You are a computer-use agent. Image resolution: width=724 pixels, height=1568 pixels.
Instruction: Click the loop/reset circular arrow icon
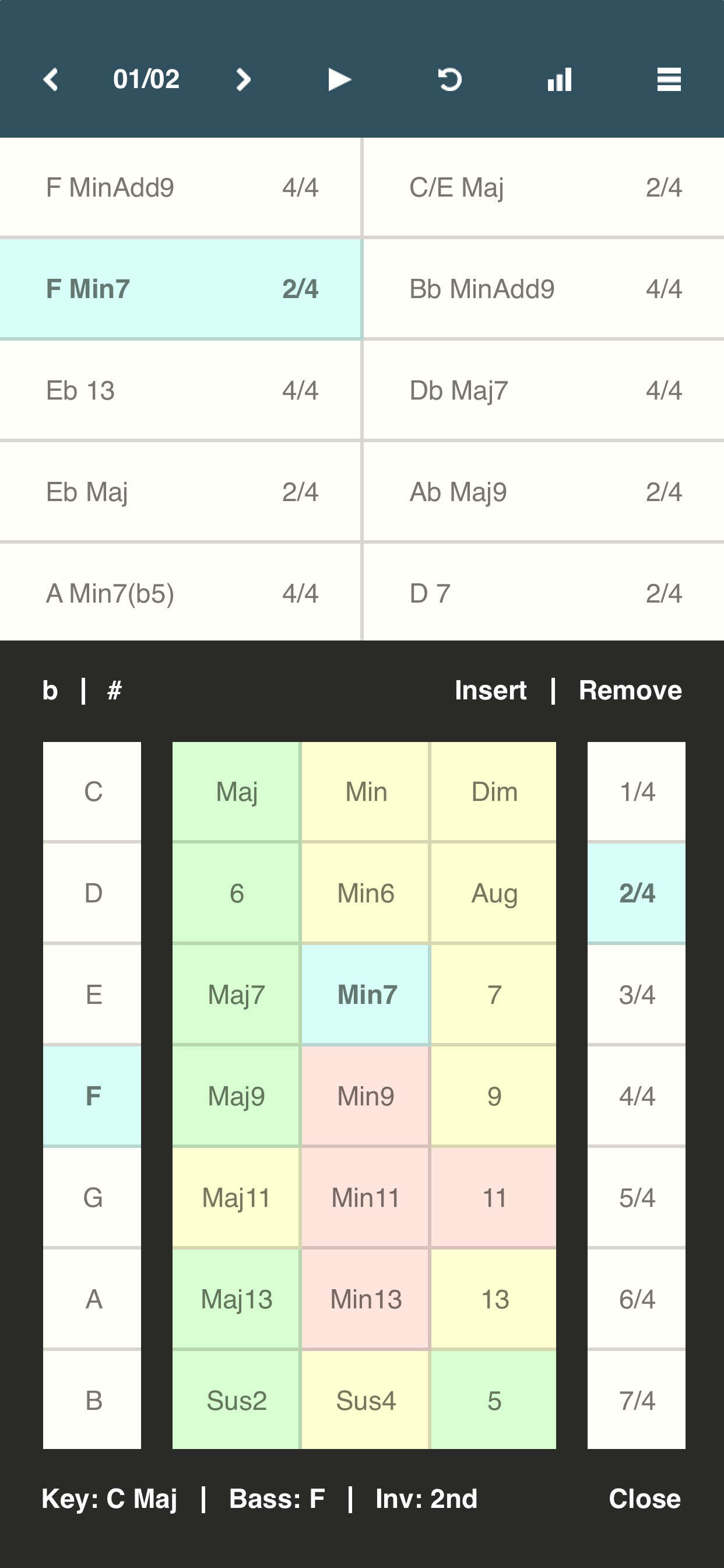(449, 80)
